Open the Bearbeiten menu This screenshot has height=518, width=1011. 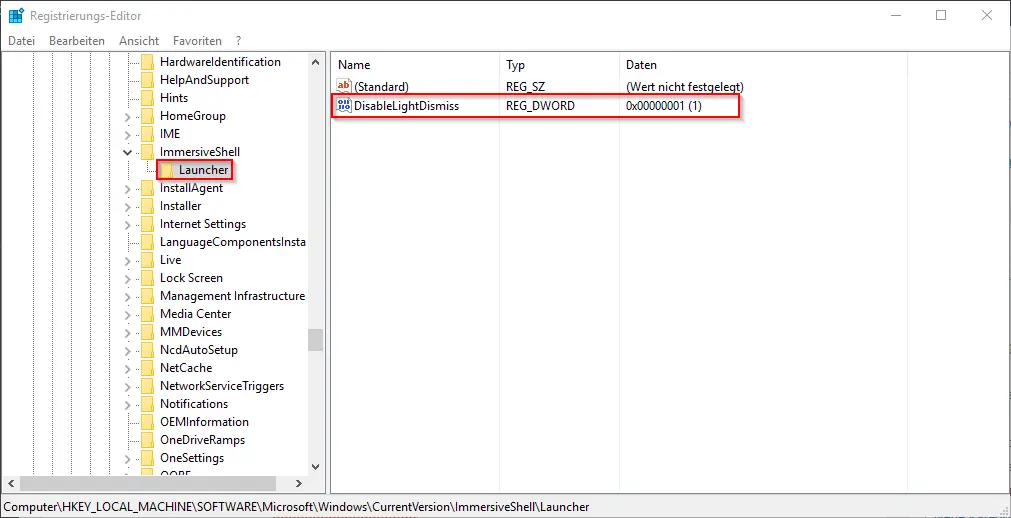pyautogui.click(x=77, y=41)
